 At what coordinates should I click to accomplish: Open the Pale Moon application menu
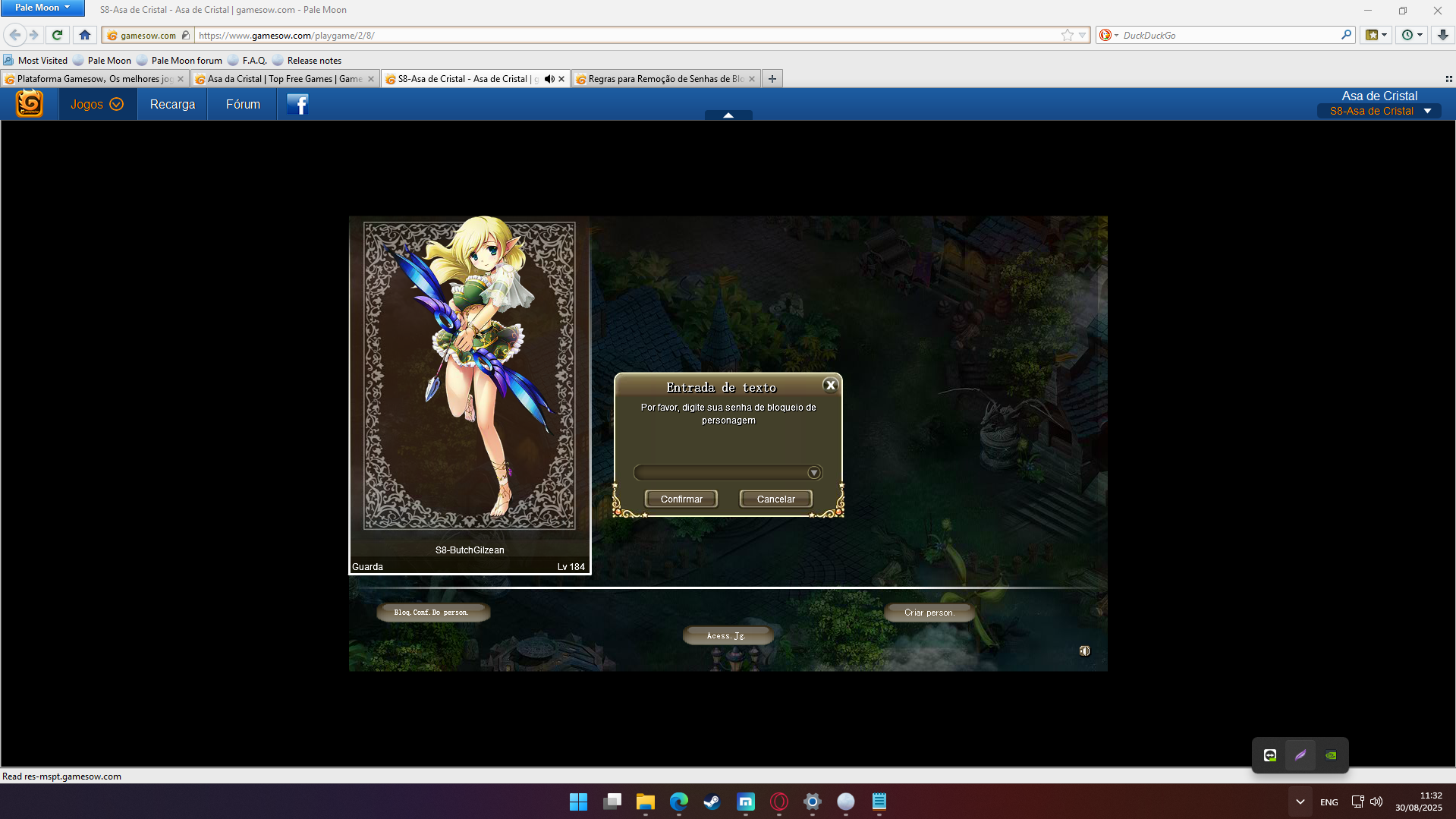[x=42, y=8]
